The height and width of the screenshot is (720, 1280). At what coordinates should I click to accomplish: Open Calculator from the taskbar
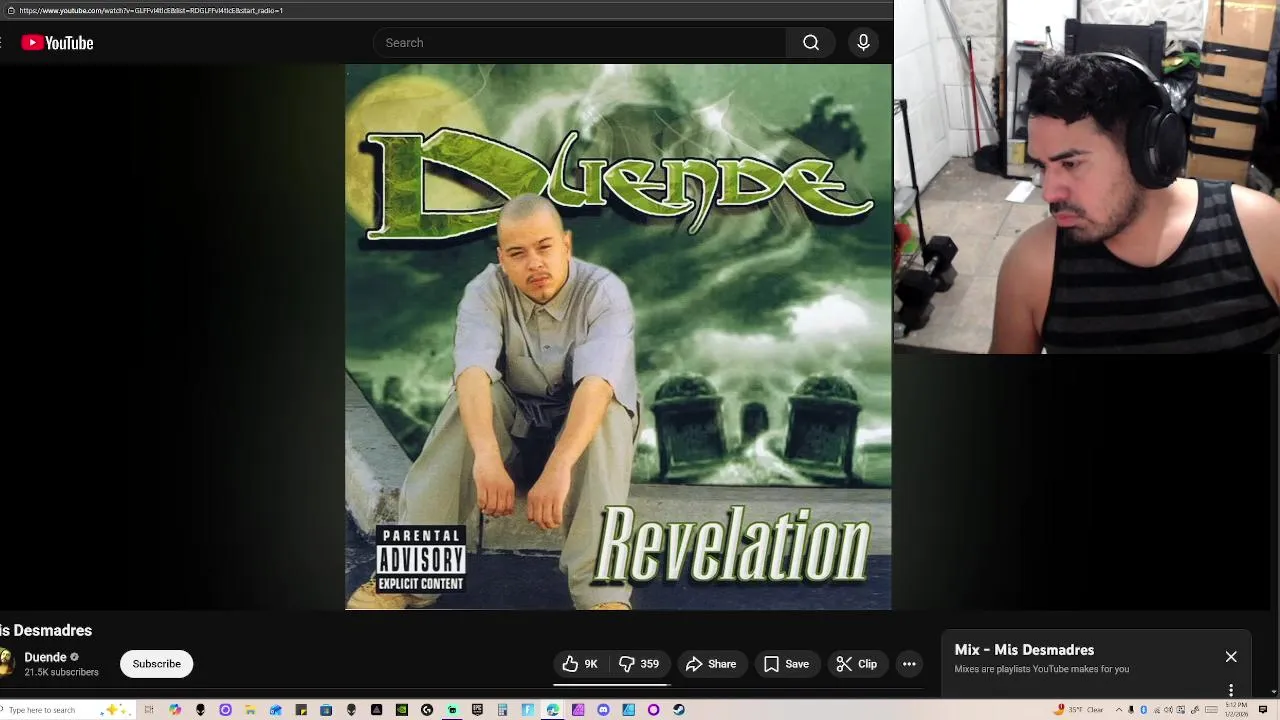502,710
